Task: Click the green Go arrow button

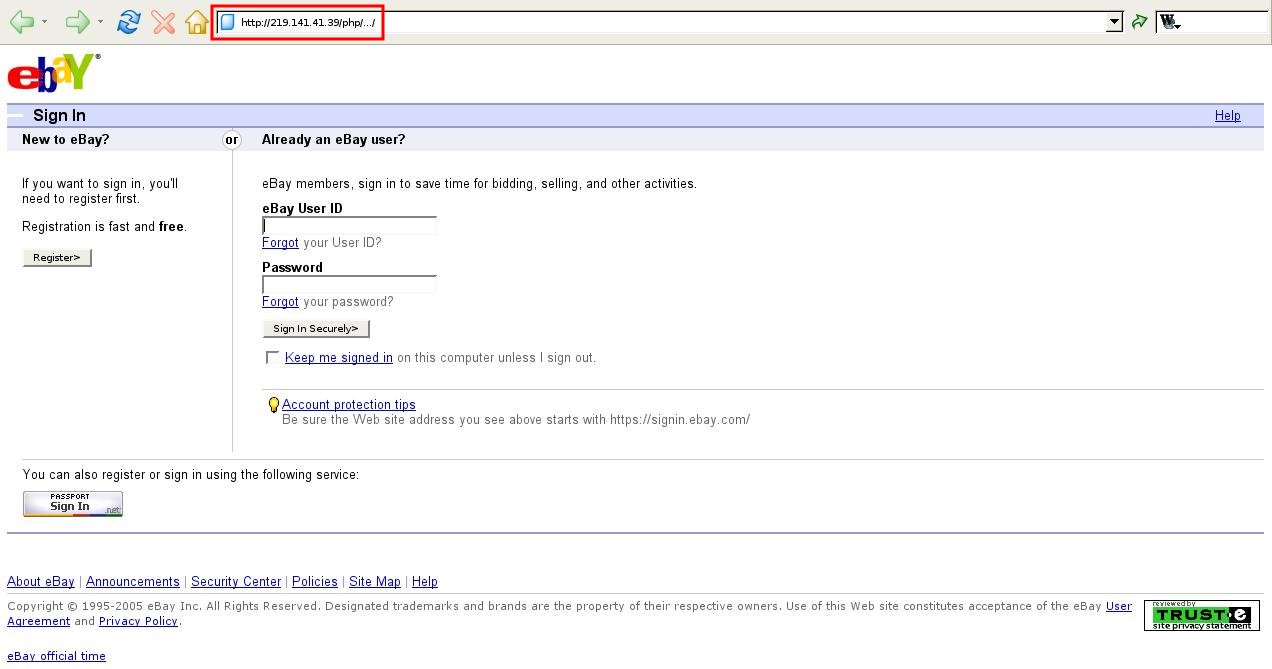Action: click(1139, 22)
